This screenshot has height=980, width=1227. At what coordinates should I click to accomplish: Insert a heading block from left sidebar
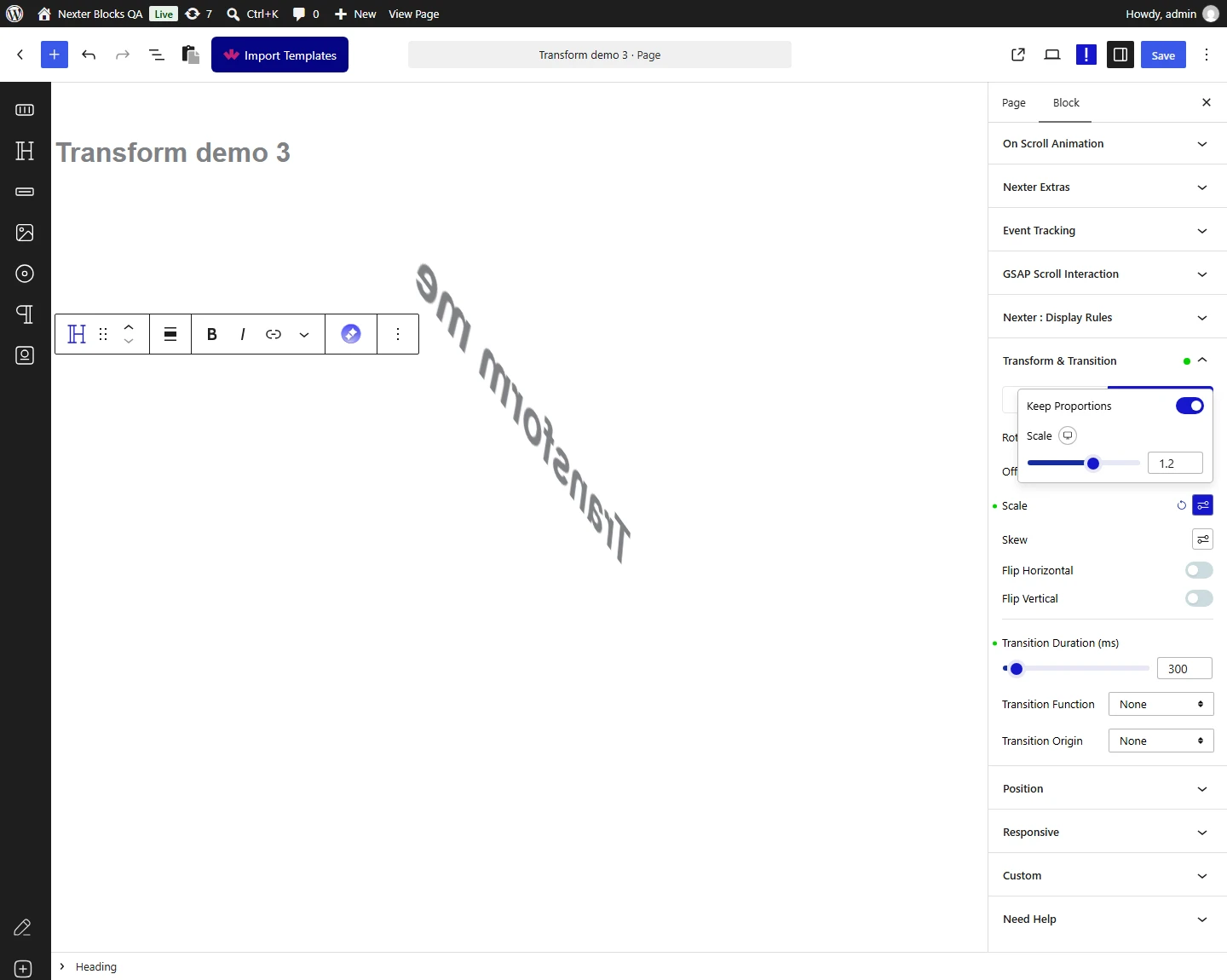25,151
